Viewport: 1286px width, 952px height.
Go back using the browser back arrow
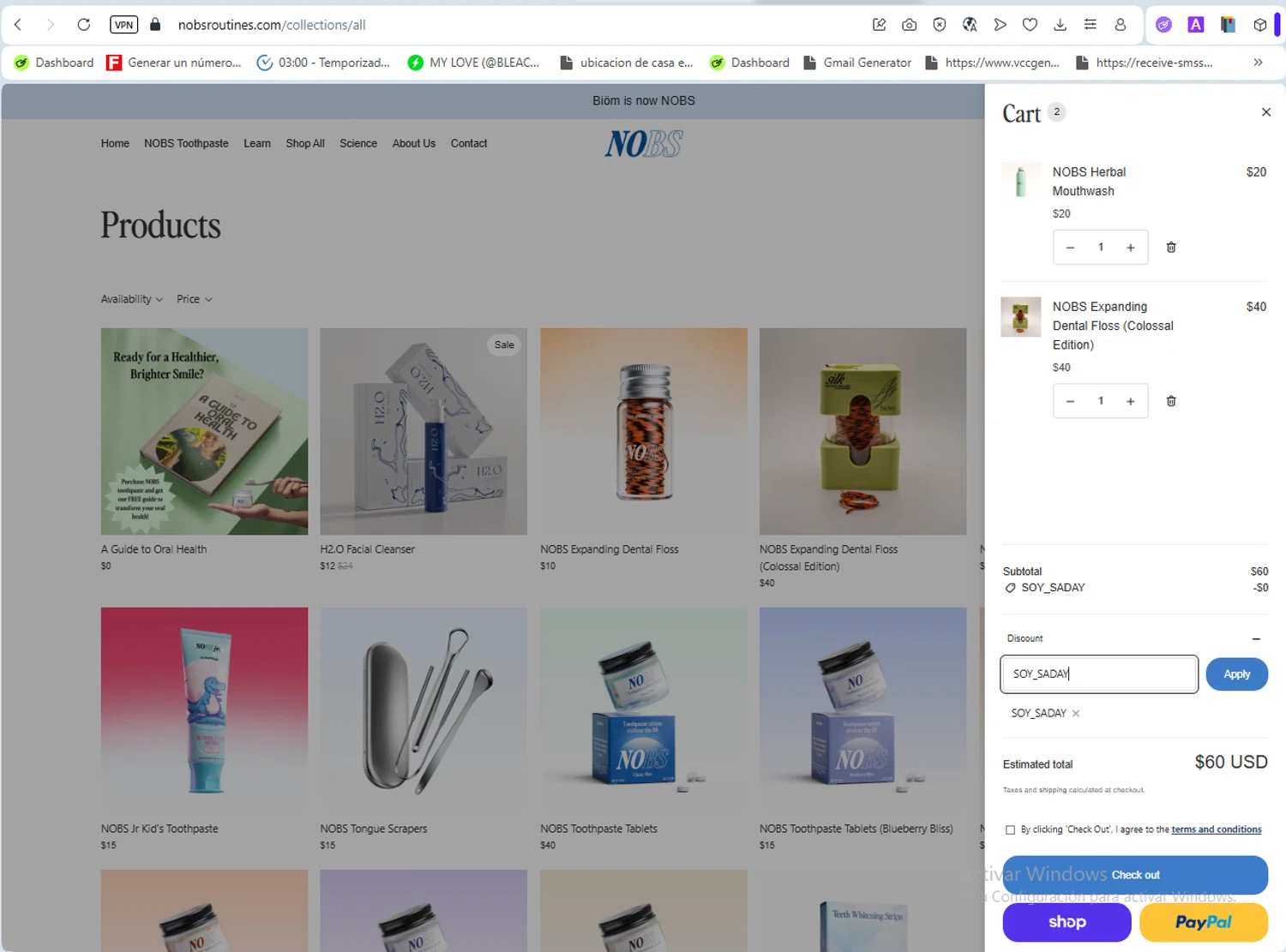18,25
